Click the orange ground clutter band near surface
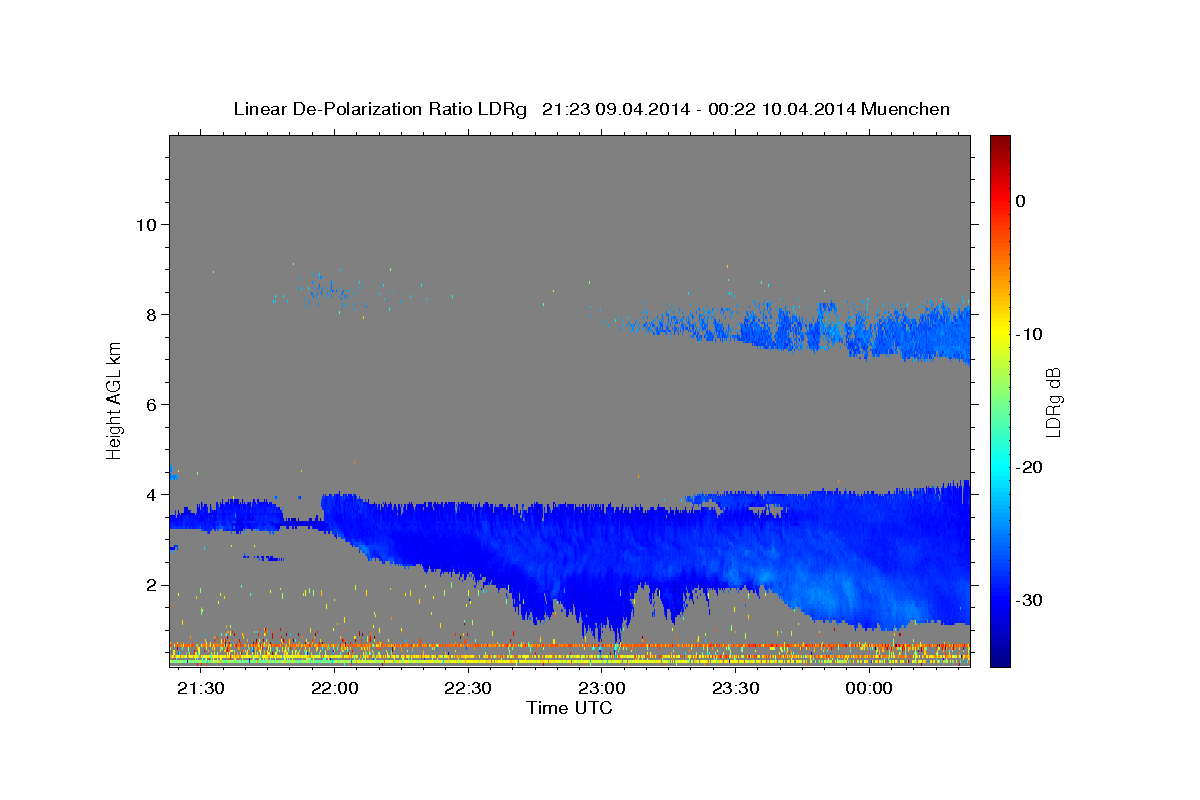This screenshot has height=800, width=1200. 569,646
